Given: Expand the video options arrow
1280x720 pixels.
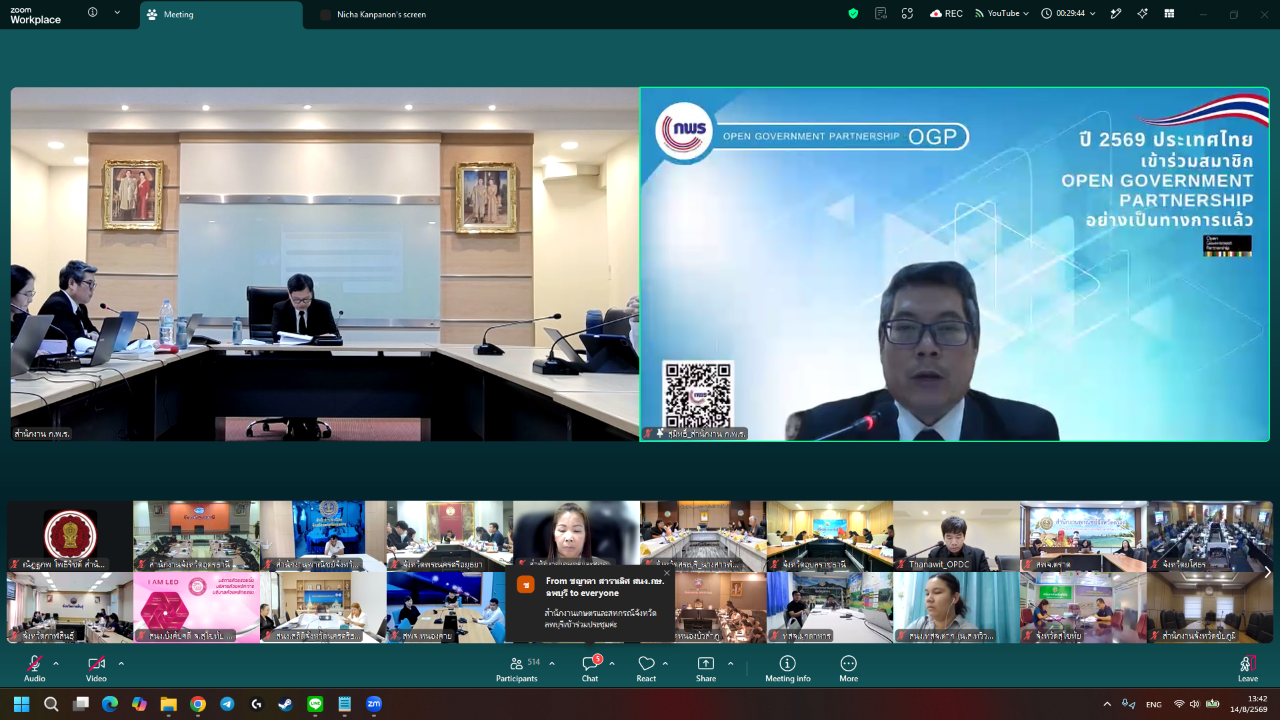Looking at the screenshot, I should click(x=121, y=663).
